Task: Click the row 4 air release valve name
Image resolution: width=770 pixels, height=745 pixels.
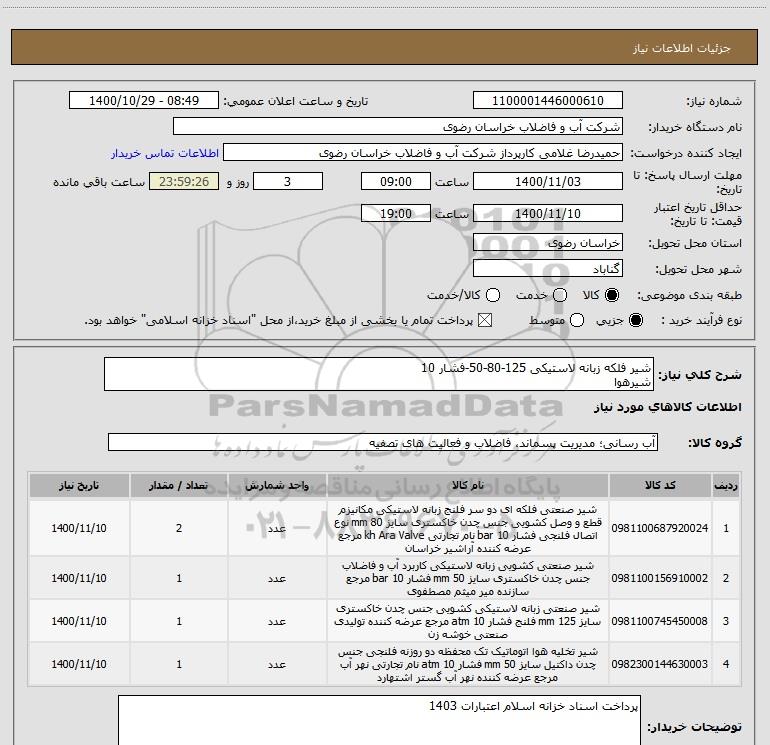Action: click(x=468, y=664)
